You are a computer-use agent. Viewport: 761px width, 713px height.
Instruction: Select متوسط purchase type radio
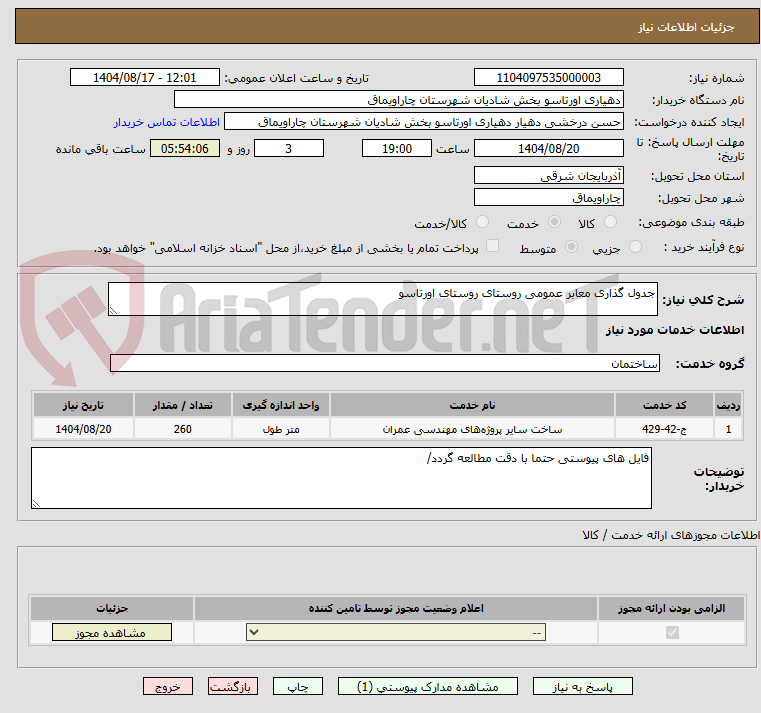pos(573,248)
